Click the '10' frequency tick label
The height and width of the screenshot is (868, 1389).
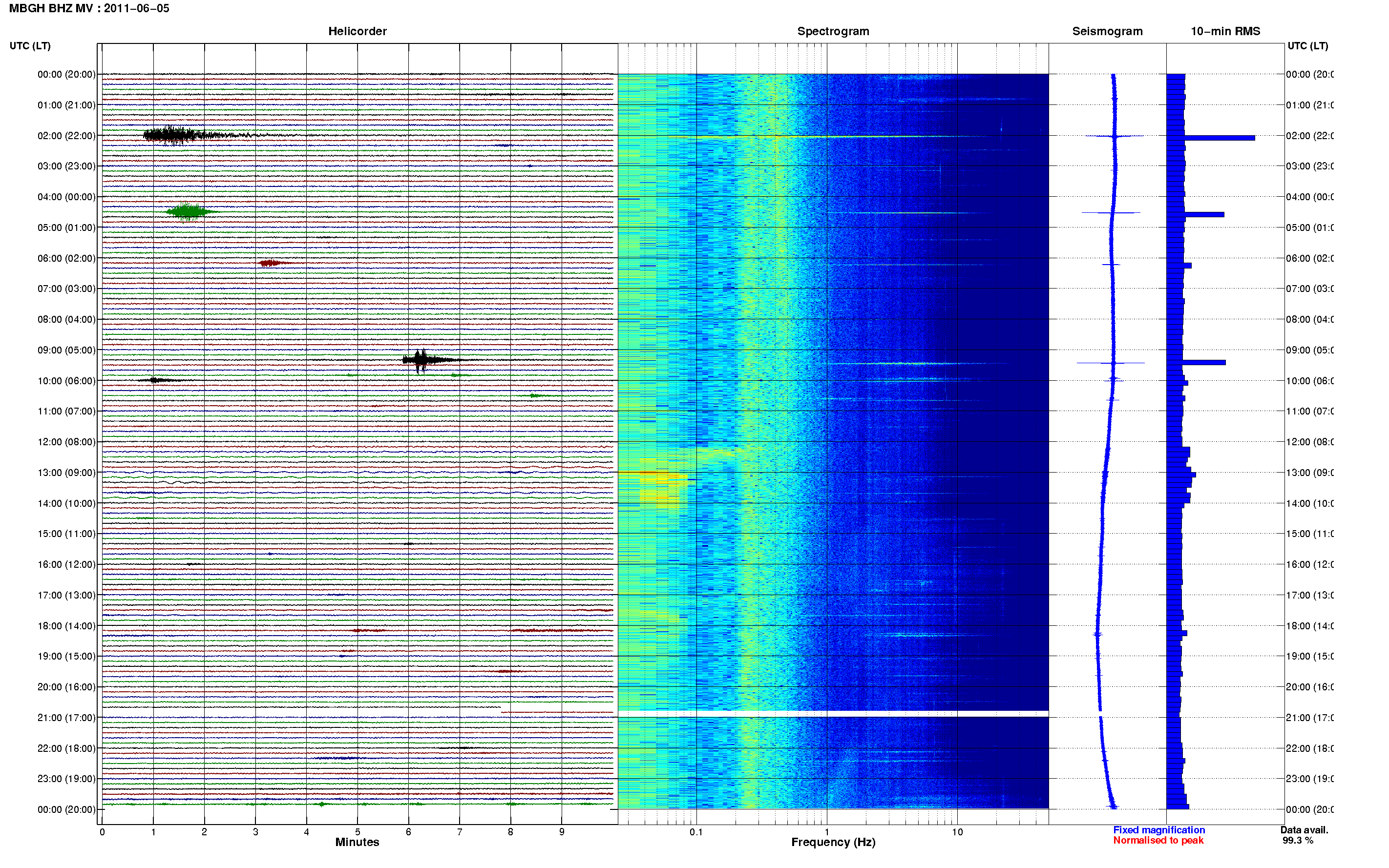[957, 832]
